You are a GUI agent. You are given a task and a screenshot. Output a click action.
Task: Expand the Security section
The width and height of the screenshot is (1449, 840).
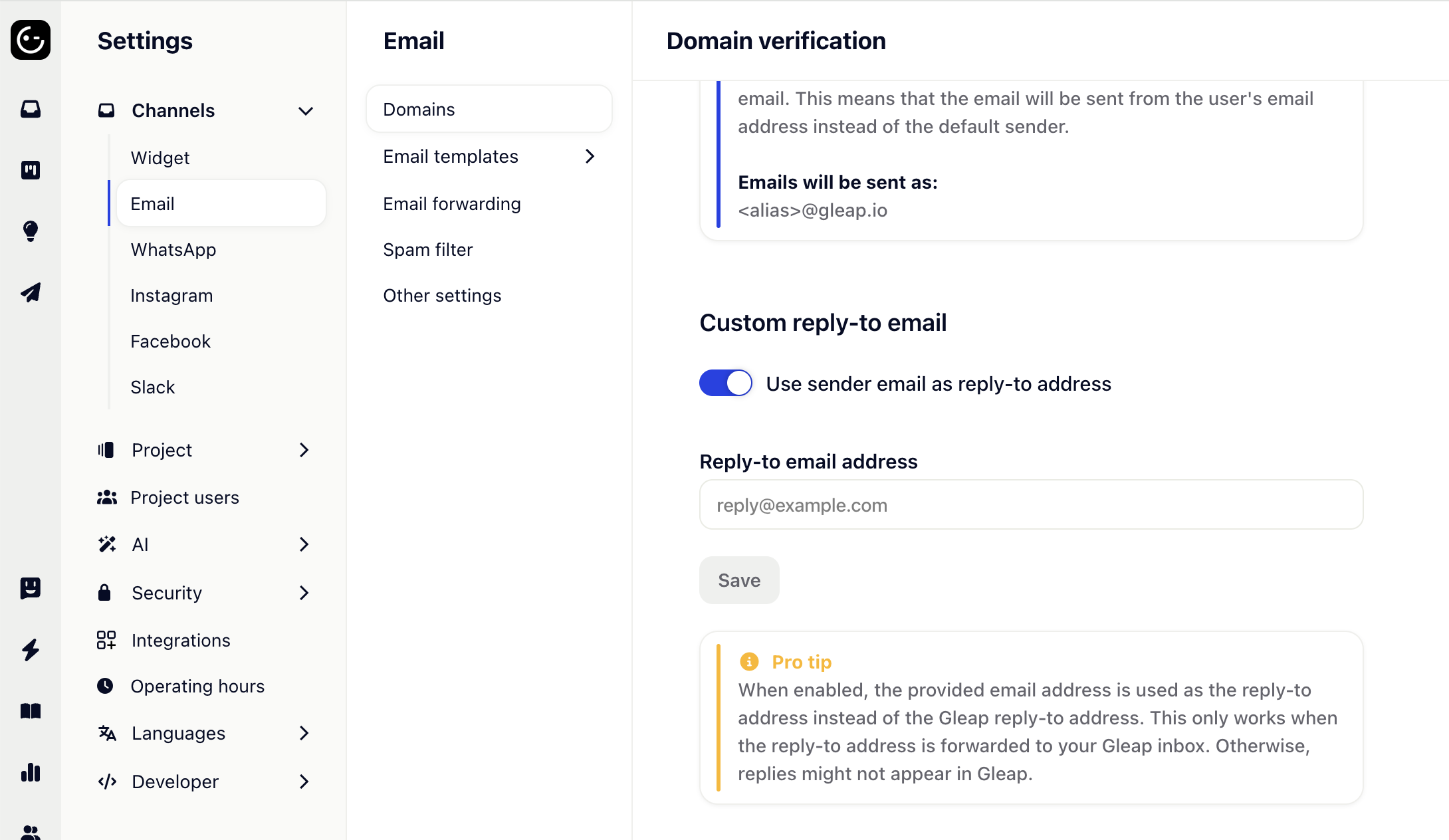tap(304, 593)
